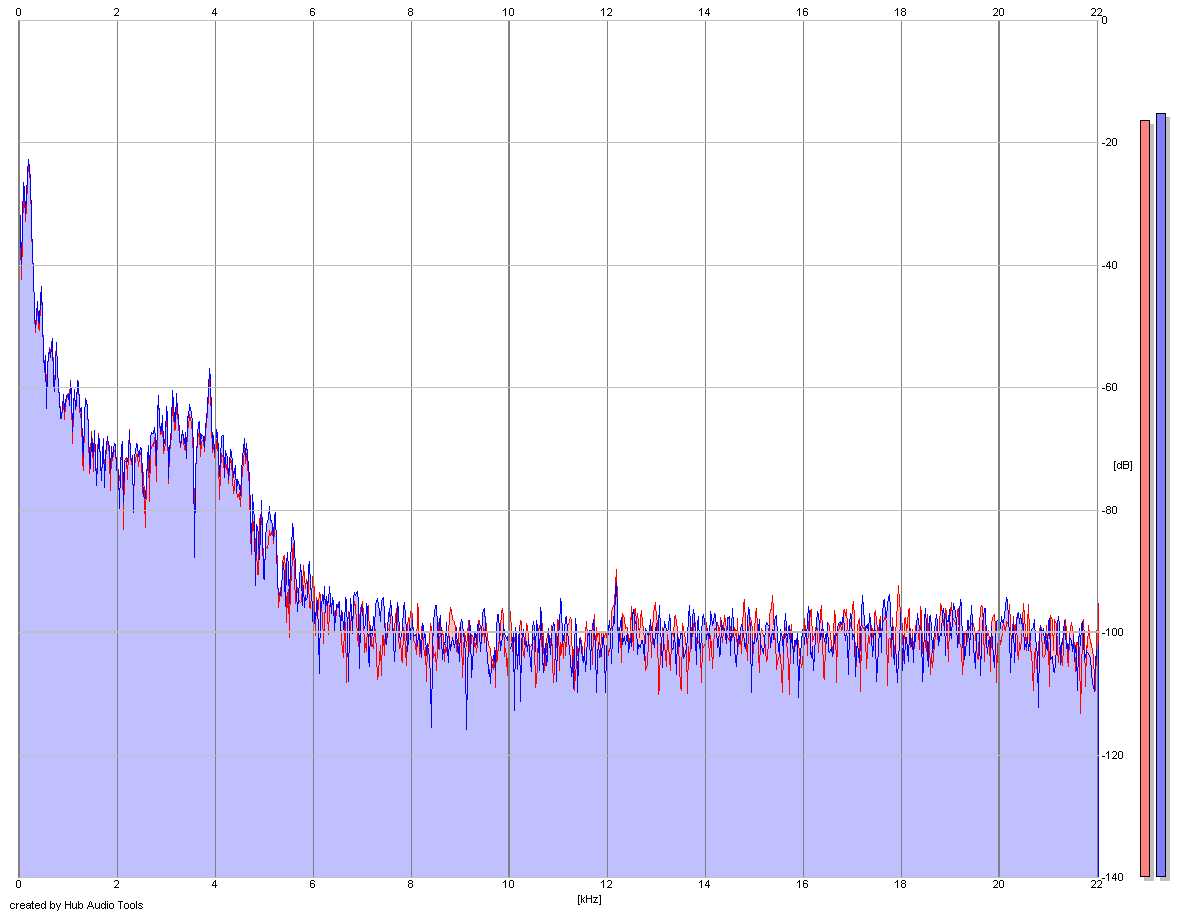The height and width of the screenshot is (917, 1180).
Task: Click the 20 kHz label on bottom axis
Action: [x=999, y=884]
